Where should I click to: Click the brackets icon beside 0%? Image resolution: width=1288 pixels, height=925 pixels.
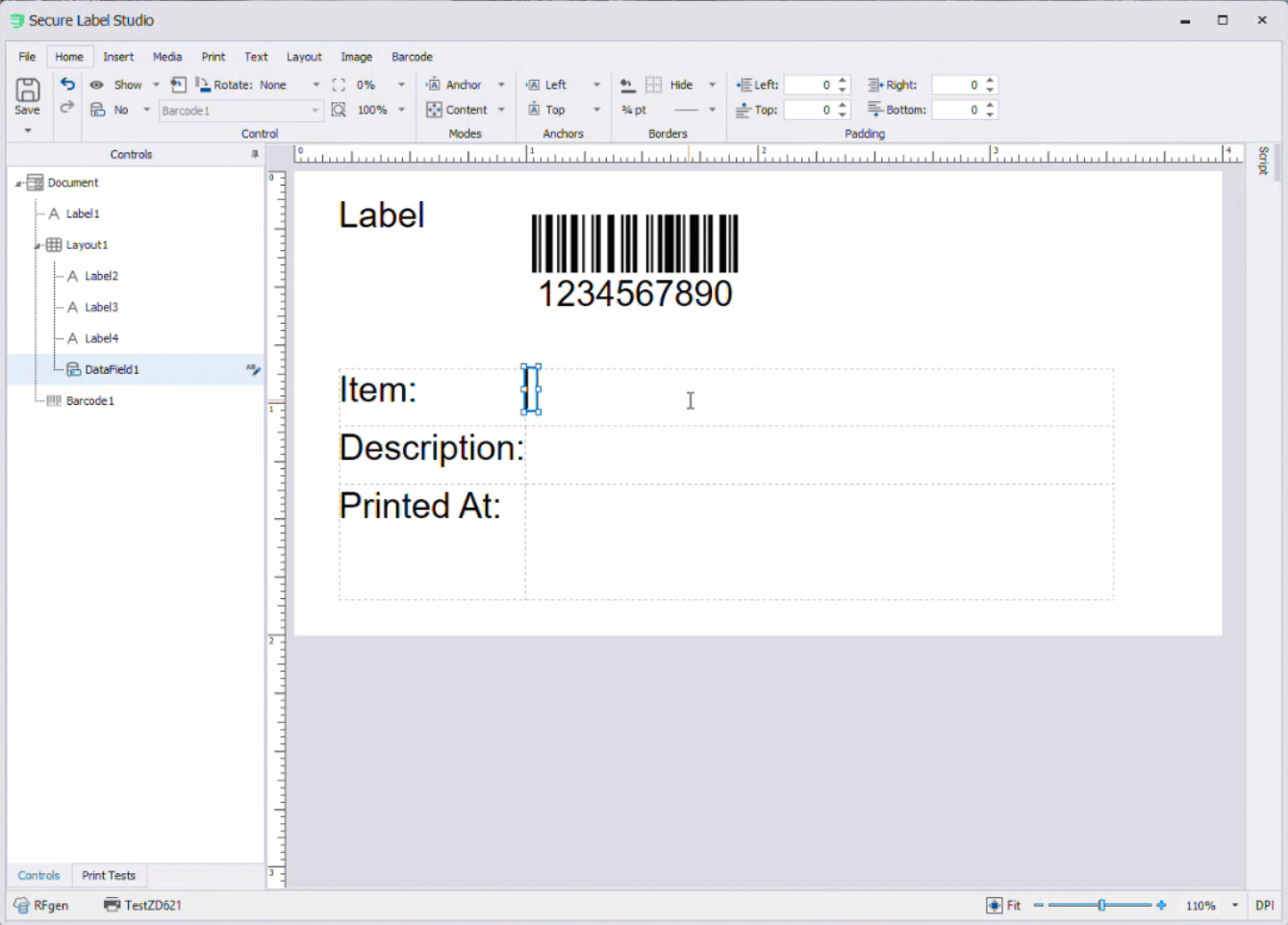click(x=339, y=85)
